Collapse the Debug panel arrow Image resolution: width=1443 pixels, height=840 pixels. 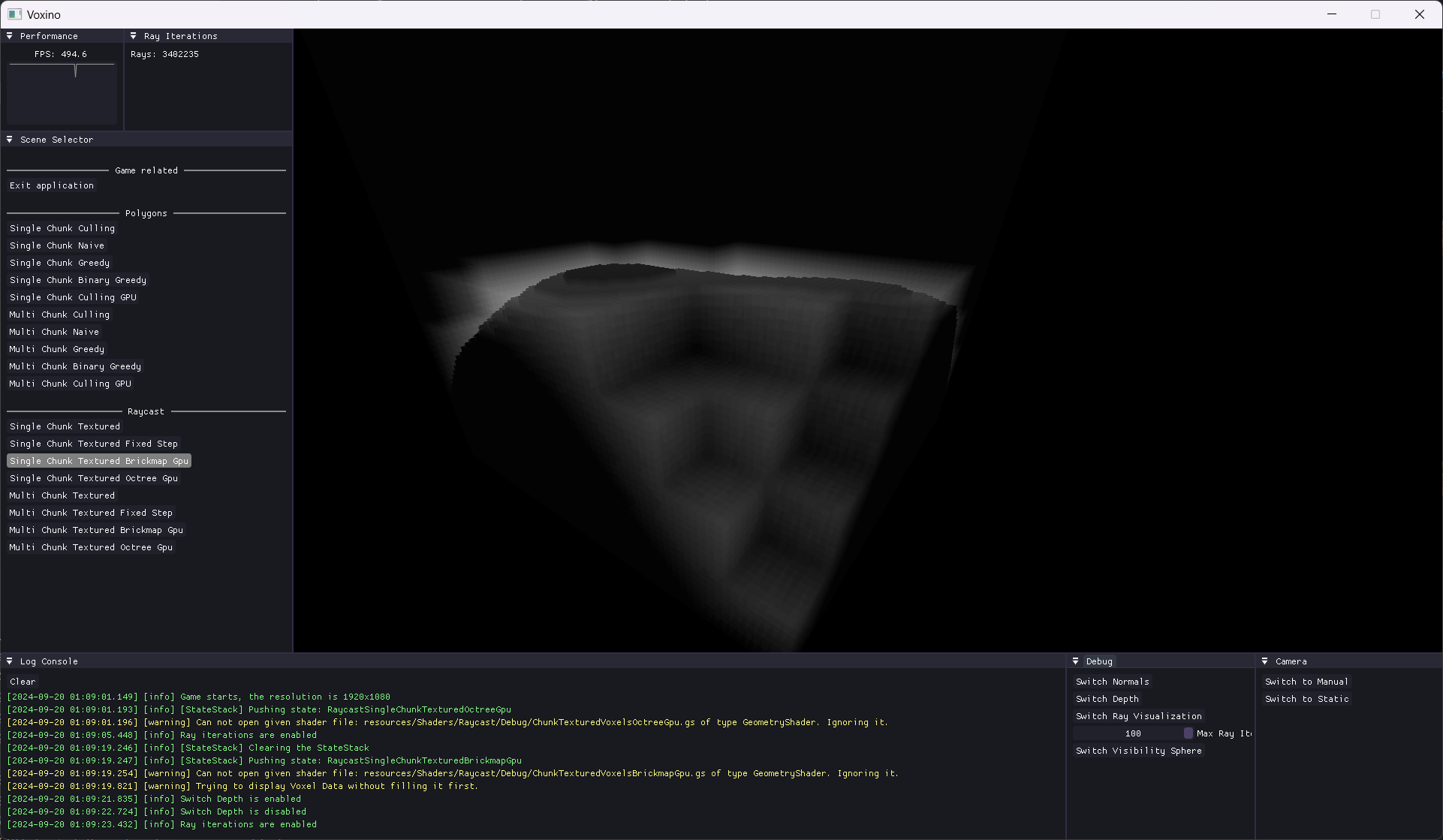1076,661
